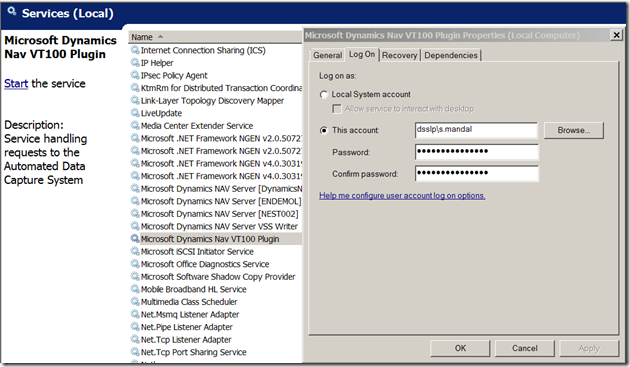Focus the Confirm password field
This screenshot has width=630, height=367.
(x=477, y=174)
